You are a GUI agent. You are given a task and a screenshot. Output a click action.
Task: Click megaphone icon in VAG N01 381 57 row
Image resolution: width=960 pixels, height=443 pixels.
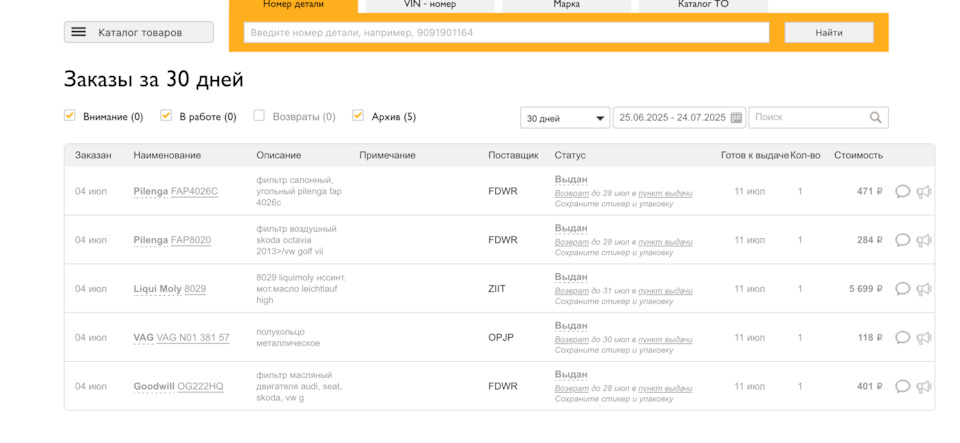(x=923, y=338)
